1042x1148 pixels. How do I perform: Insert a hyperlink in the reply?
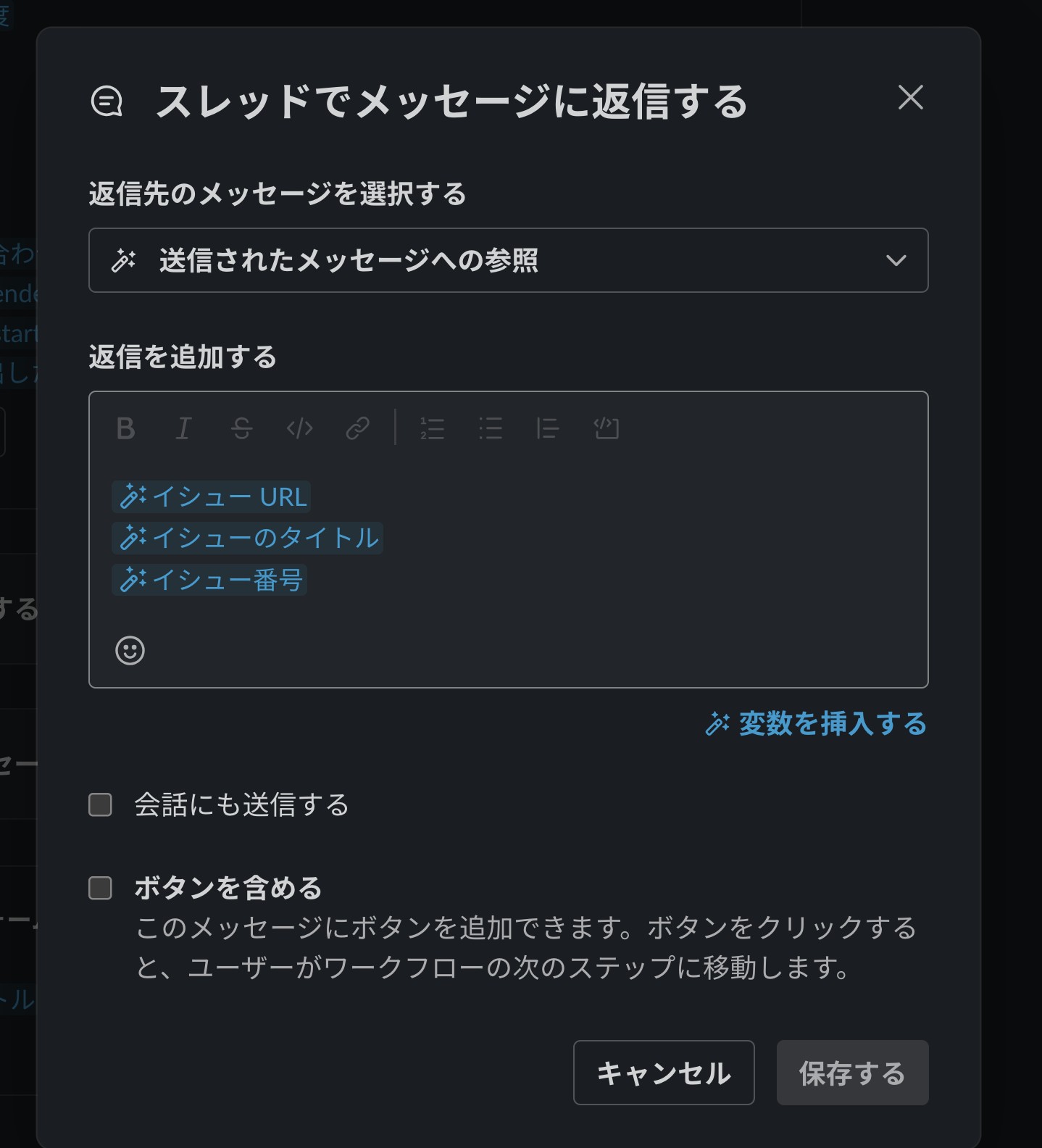pyautogui.click(x=357, y=428)
